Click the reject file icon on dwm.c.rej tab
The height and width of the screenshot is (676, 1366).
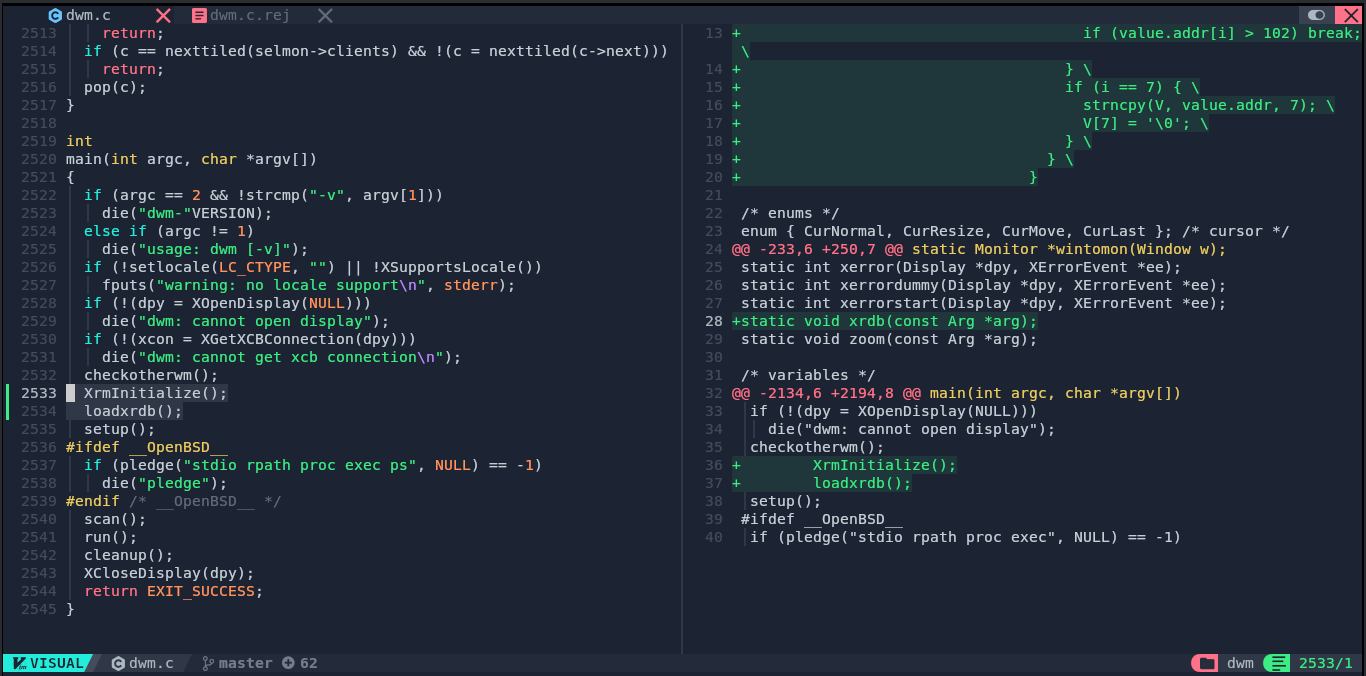(x=199, y=15)
